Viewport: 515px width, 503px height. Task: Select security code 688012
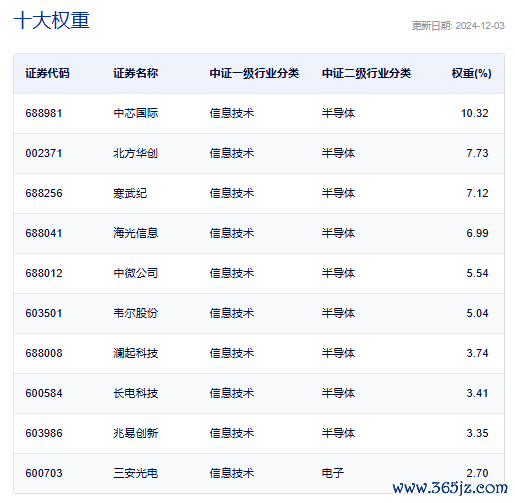44,273
